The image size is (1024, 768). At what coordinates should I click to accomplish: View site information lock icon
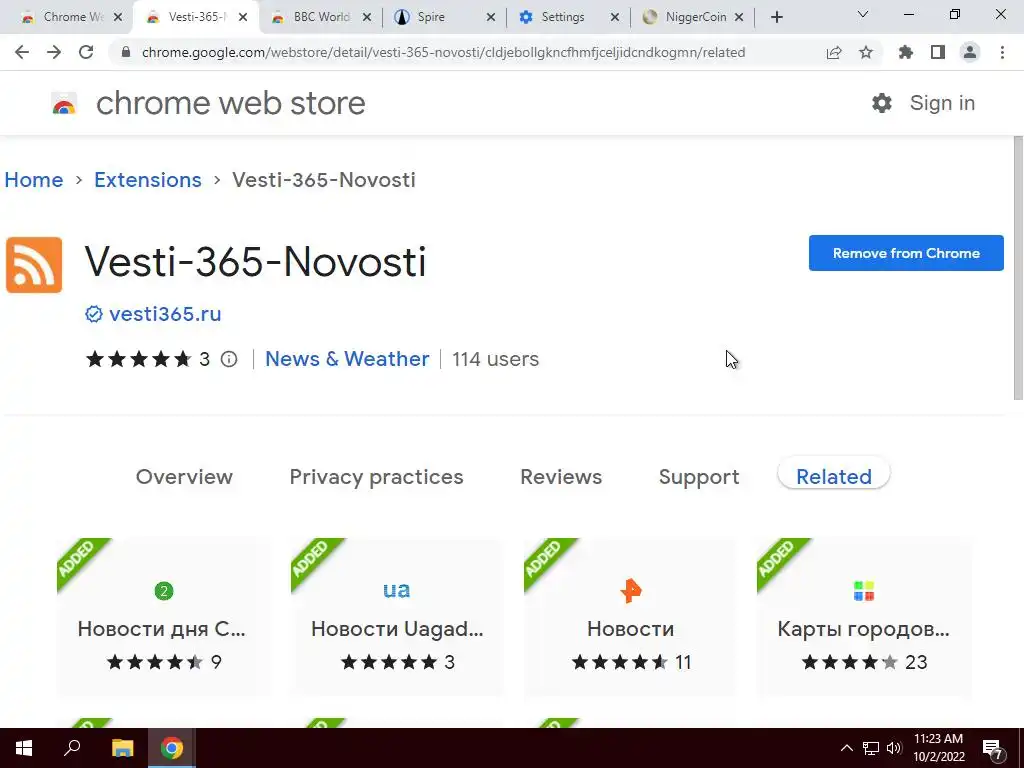(x=126, y=52)
